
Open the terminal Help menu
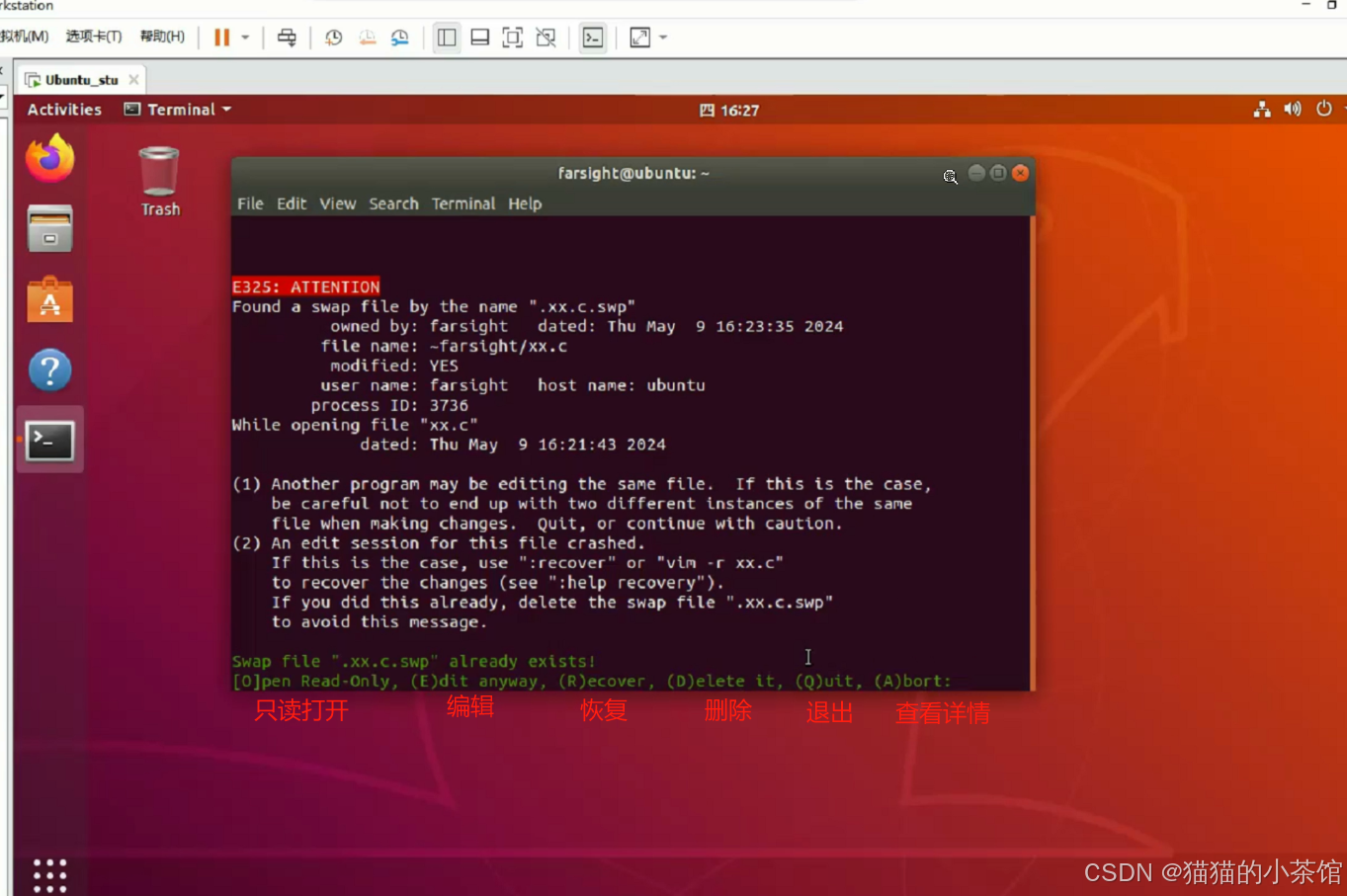pos(525,204)
